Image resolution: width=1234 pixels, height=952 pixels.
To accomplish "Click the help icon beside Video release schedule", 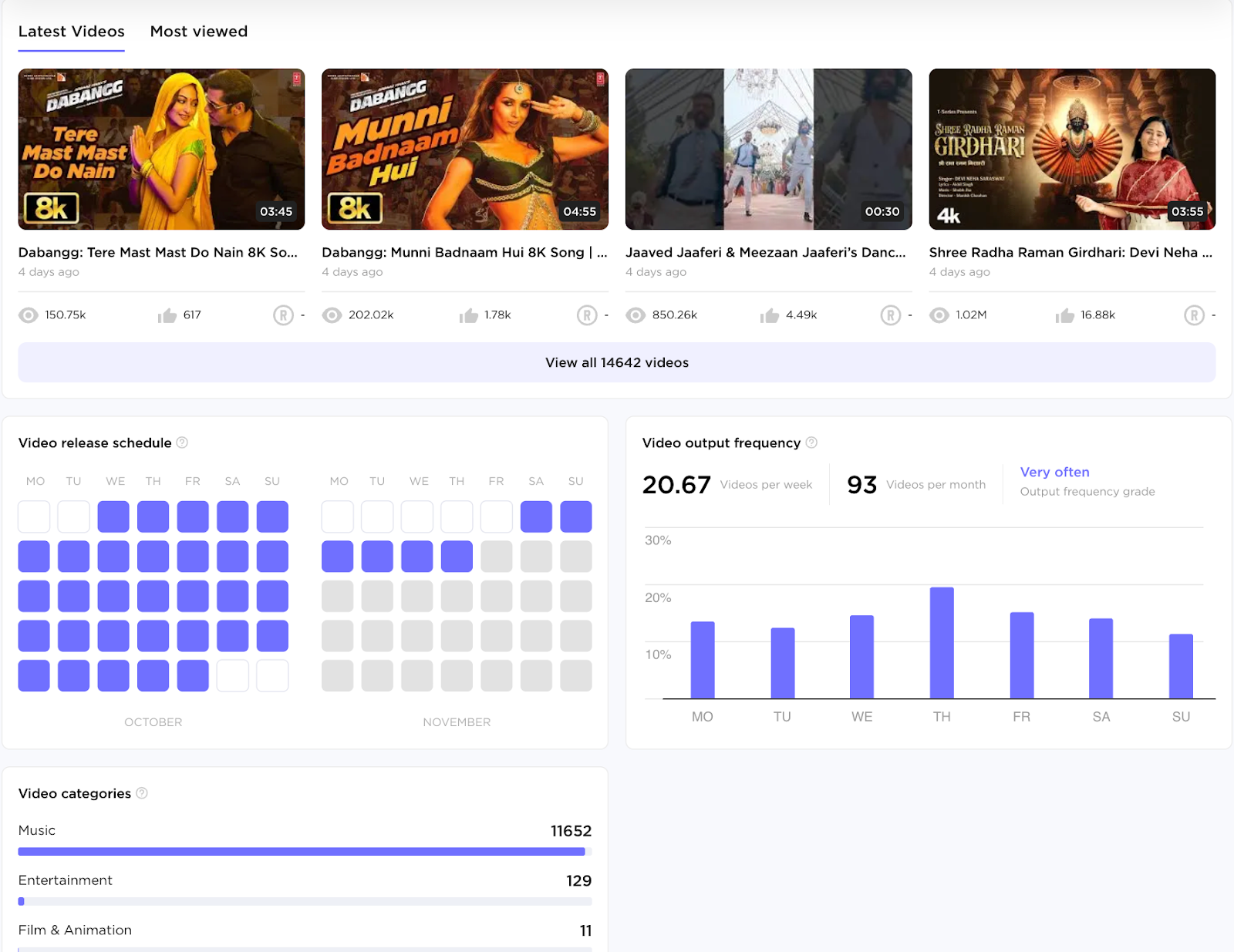I will tap(183, 442).
